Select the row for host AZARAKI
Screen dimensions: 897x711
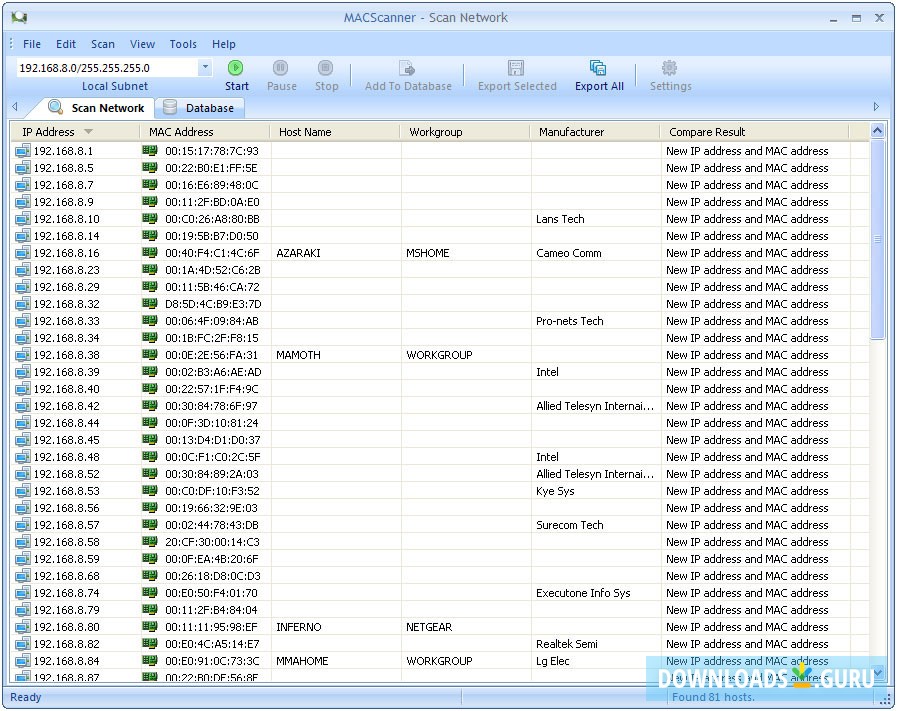[298, 253]
